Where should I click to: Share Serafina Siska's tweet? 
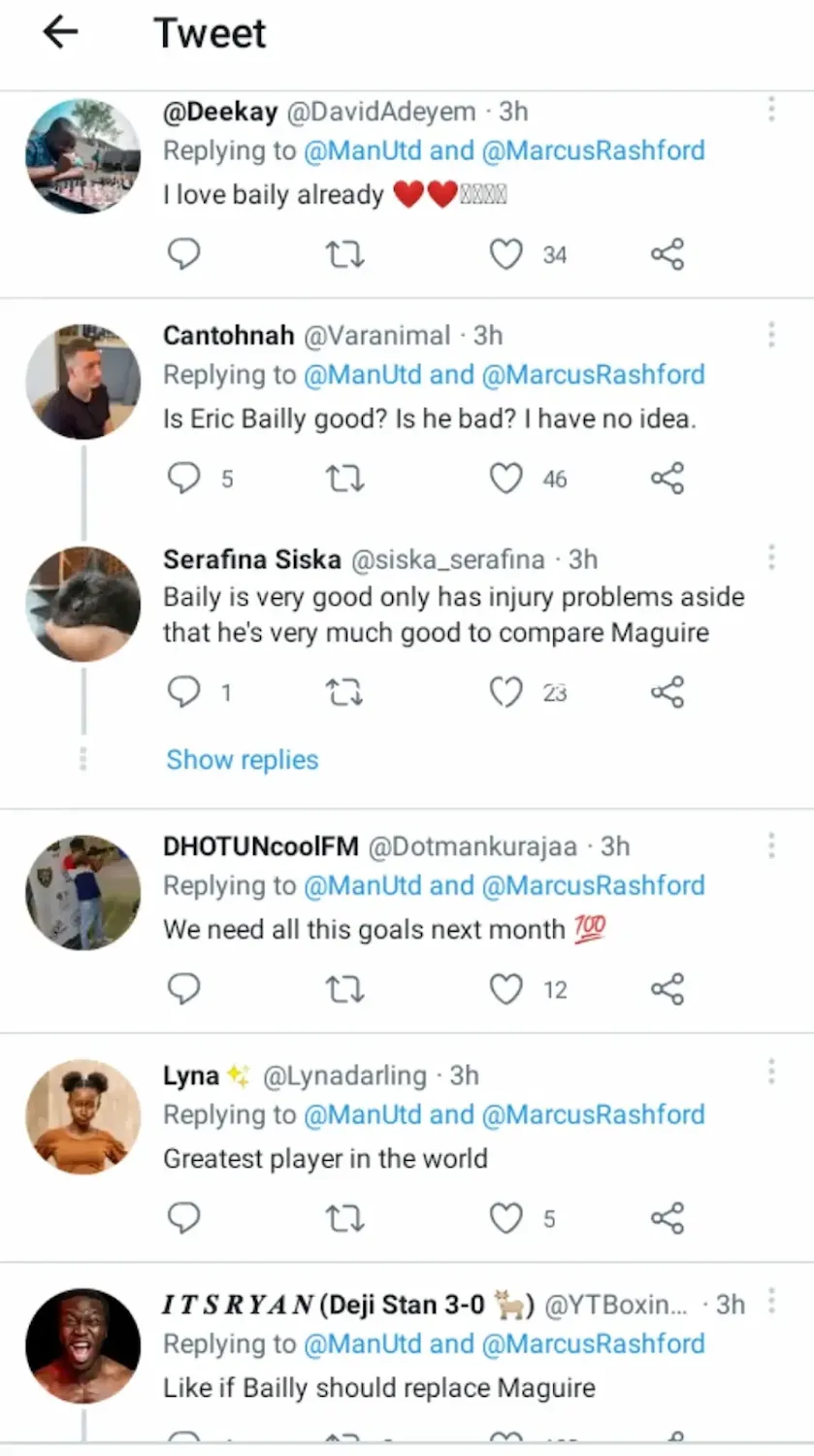(x=667, y=692)
